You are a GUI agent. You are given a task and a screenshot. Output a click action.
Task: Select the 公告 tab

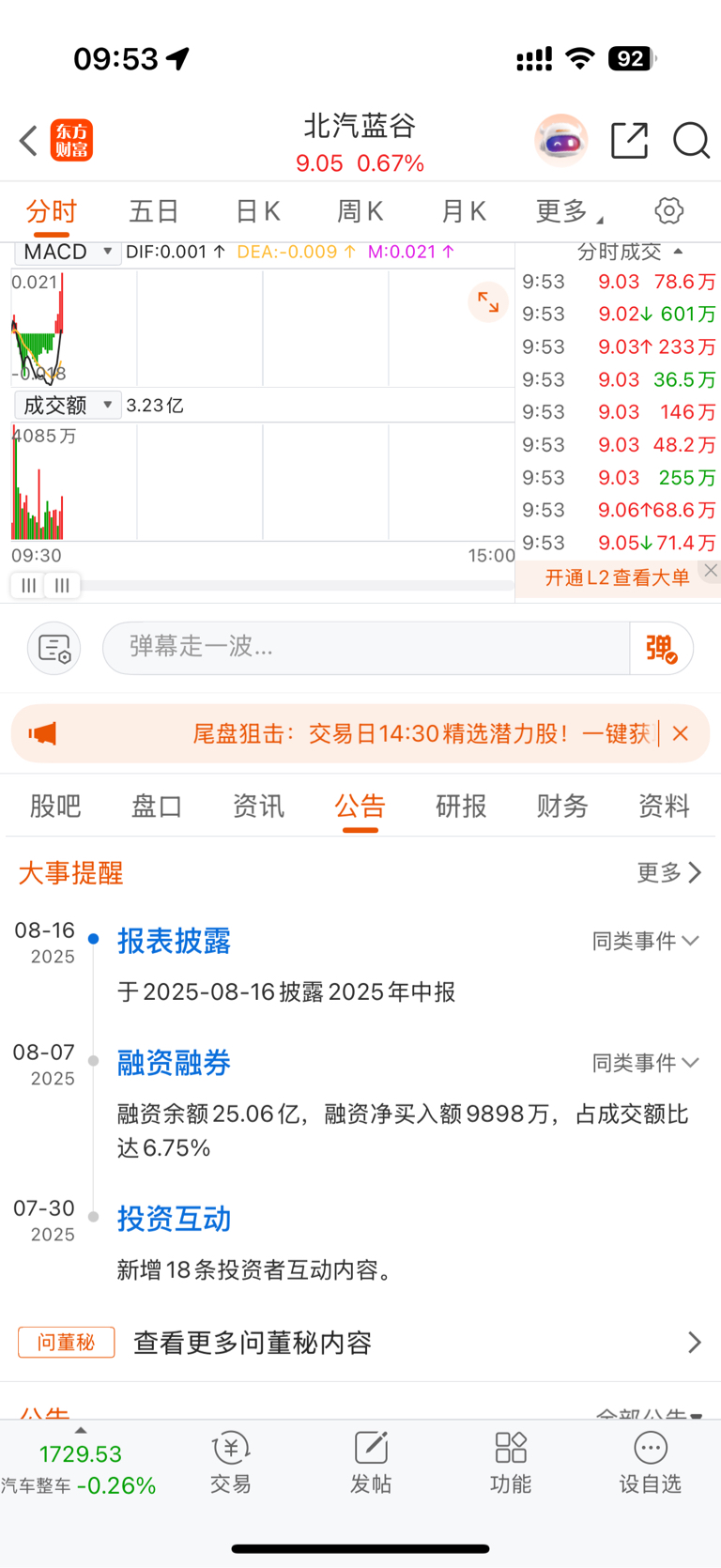point(360,806)
